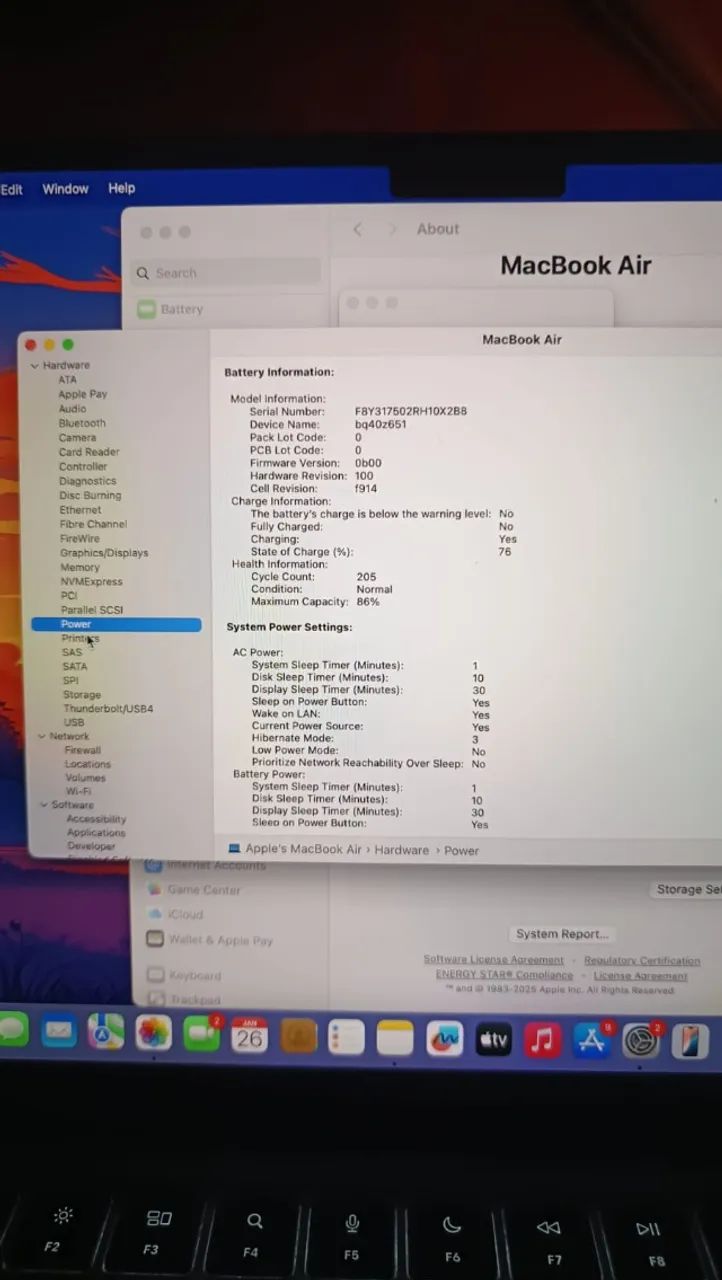Image resolution: width=722 pixels, height=1280 pixels.
Task: Select Storage in the sidebar
Action: [x=82, y=694]
